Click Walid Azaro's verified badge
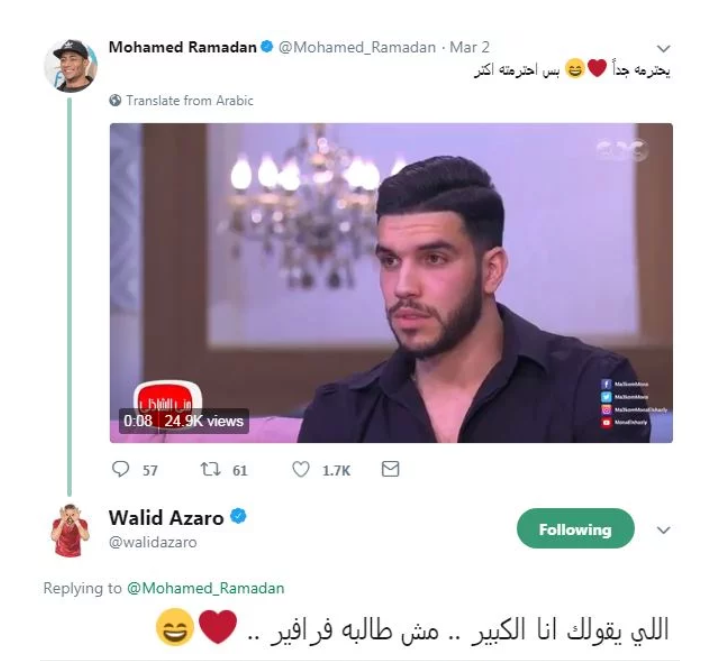The image size is (720, 661). [238, 516]
